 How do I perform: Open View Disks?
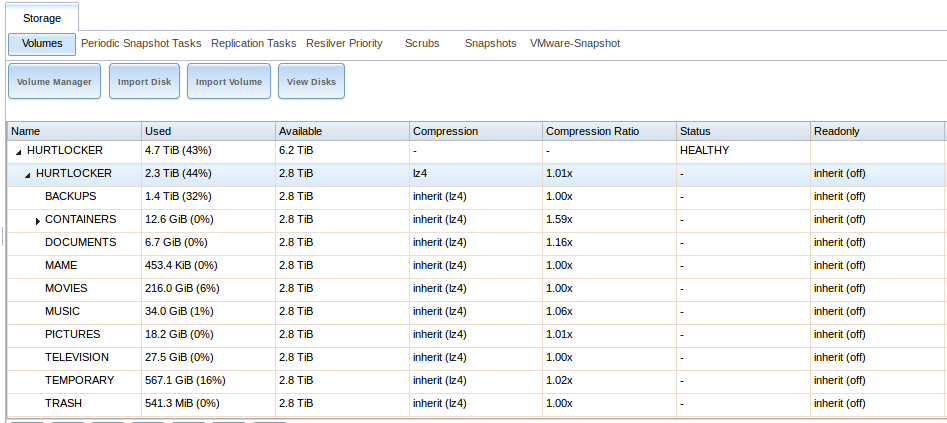[x=311, y=82]
